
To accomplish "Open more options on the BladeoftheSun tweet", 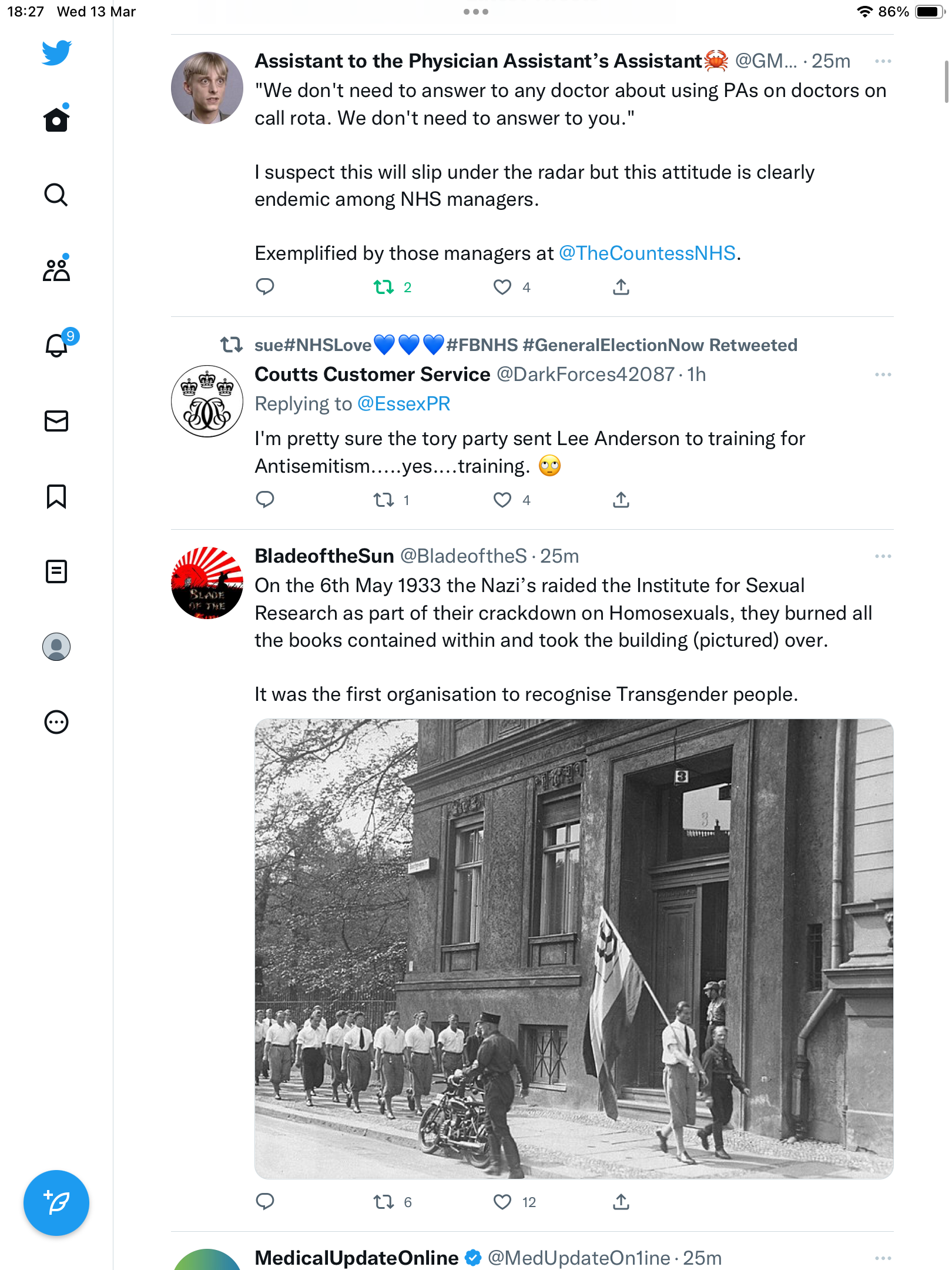I will (x=883, y=556).
